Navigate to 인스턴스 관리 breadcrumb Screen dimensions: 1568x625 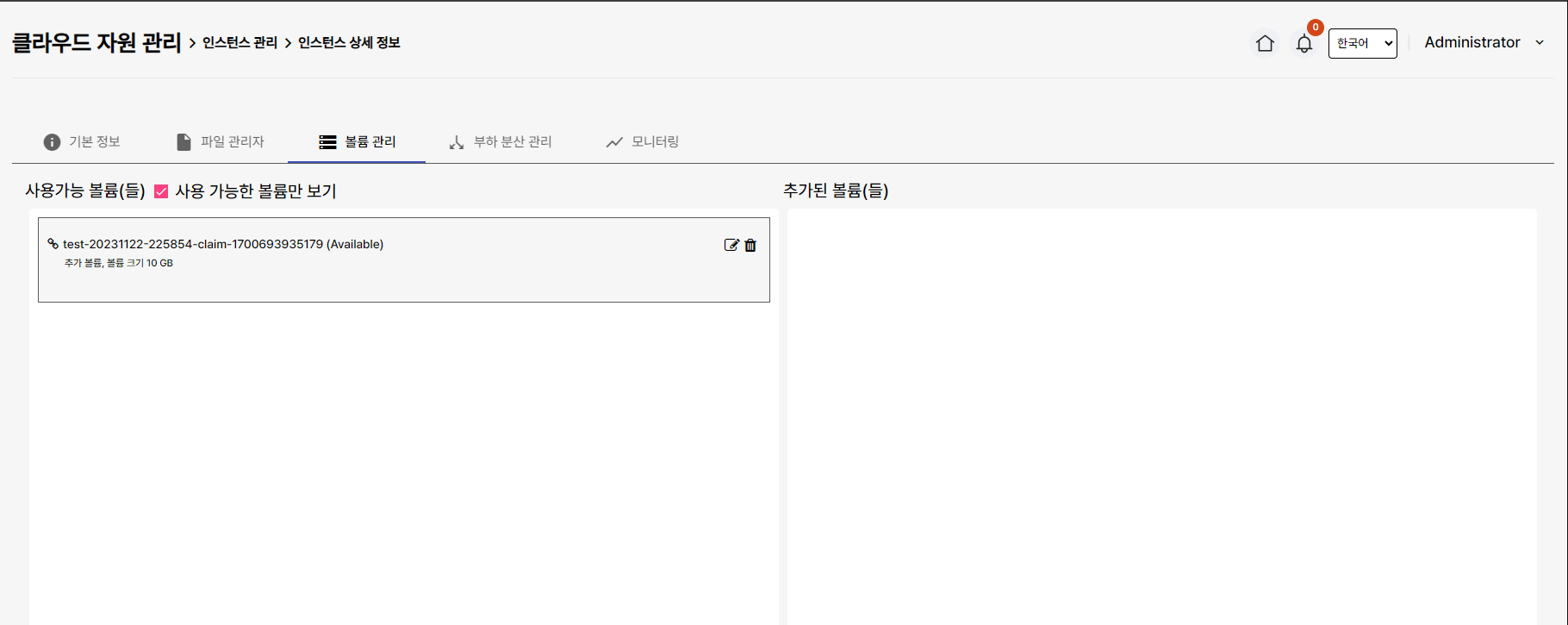point(240,43)
